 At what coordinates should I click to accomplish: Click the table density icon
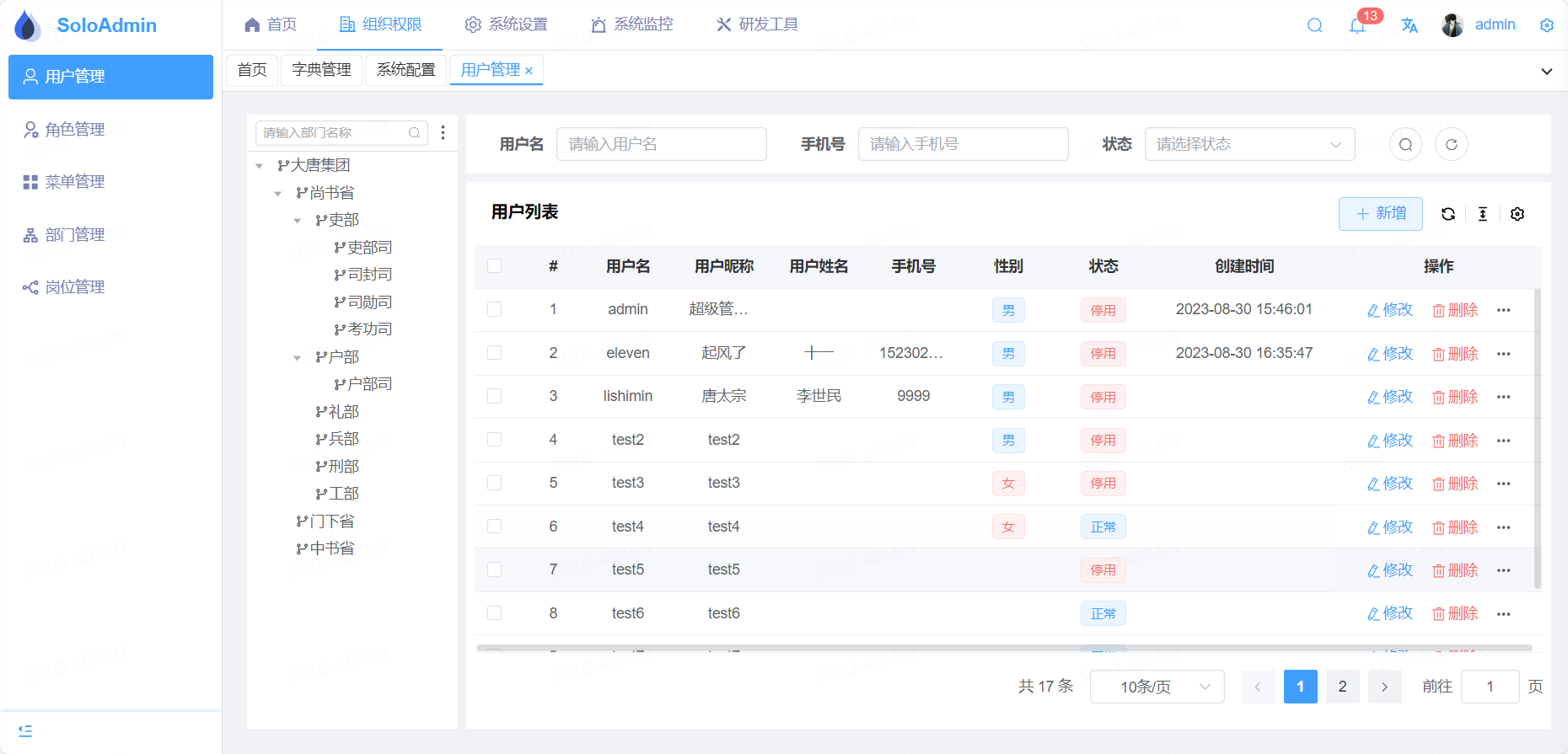pyautogui.click(x=1483, y=214)
